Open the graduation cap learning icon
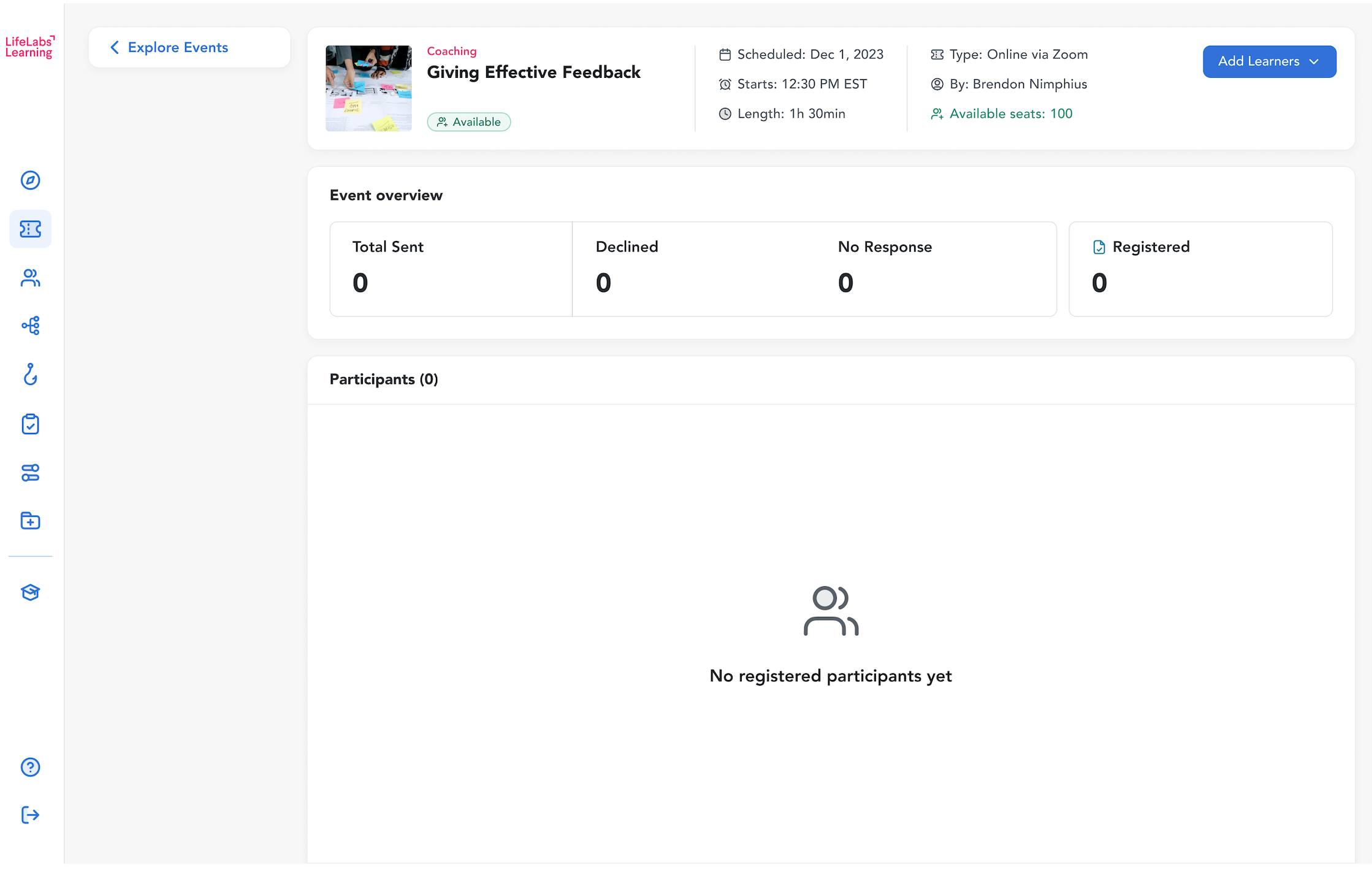This screenshot has height=872, width=1372. (30, 592)
